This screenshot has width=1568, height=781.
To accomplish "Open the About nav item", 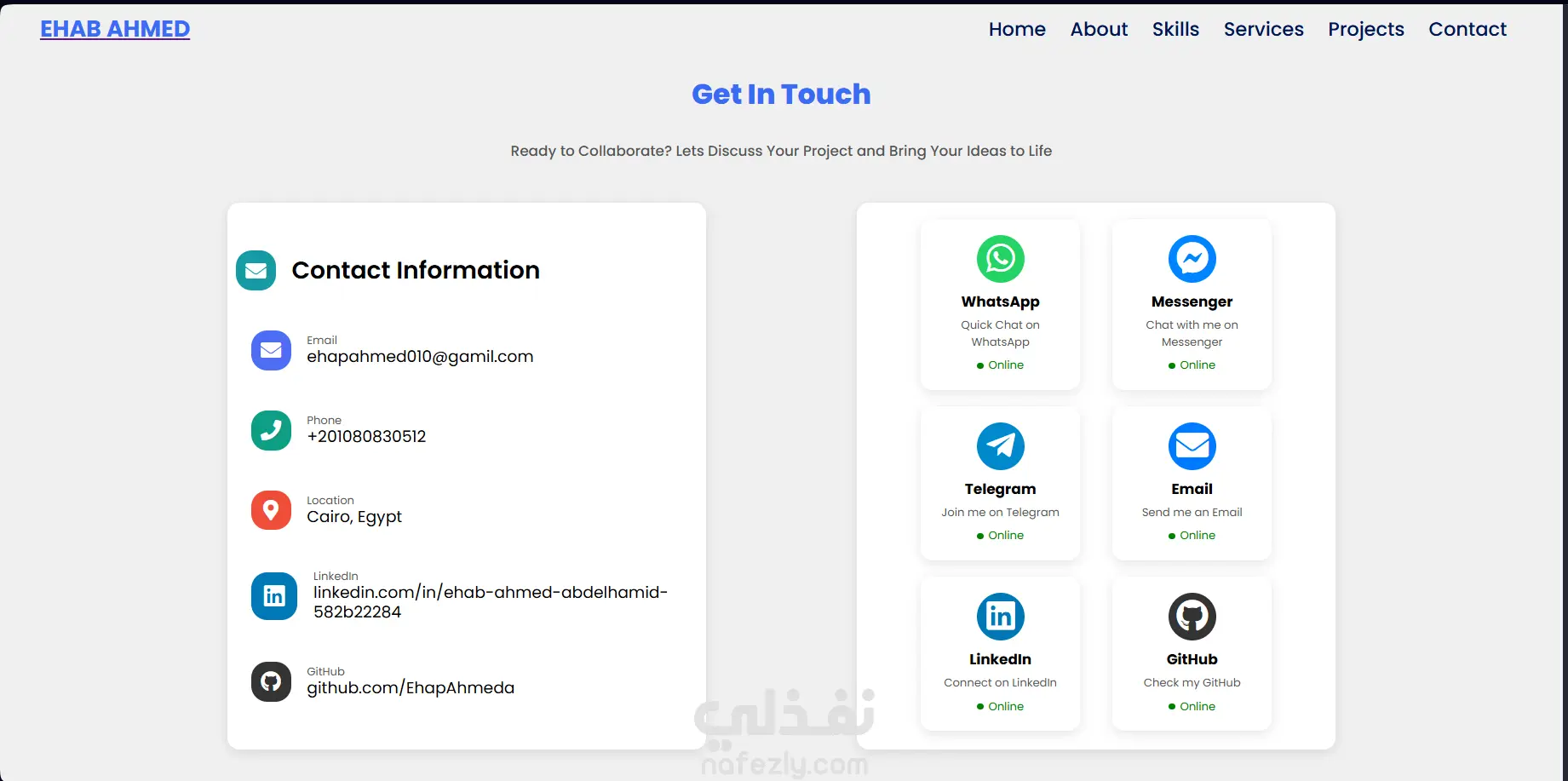I will 1099,29.
